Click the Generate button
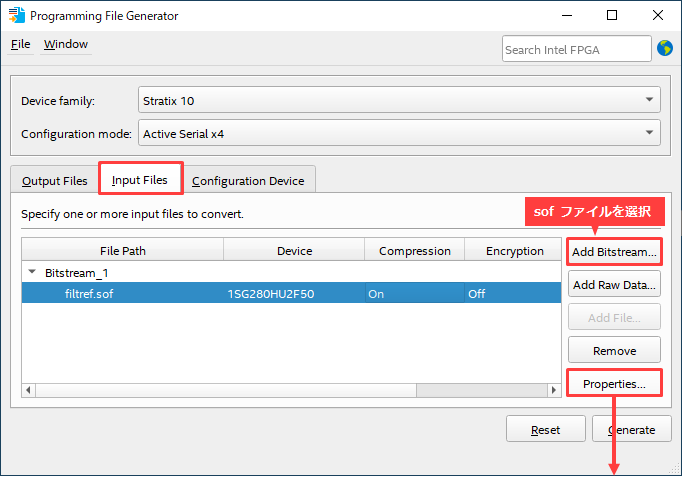The height and width of the screenshot is (477, 682). (630, 429)
